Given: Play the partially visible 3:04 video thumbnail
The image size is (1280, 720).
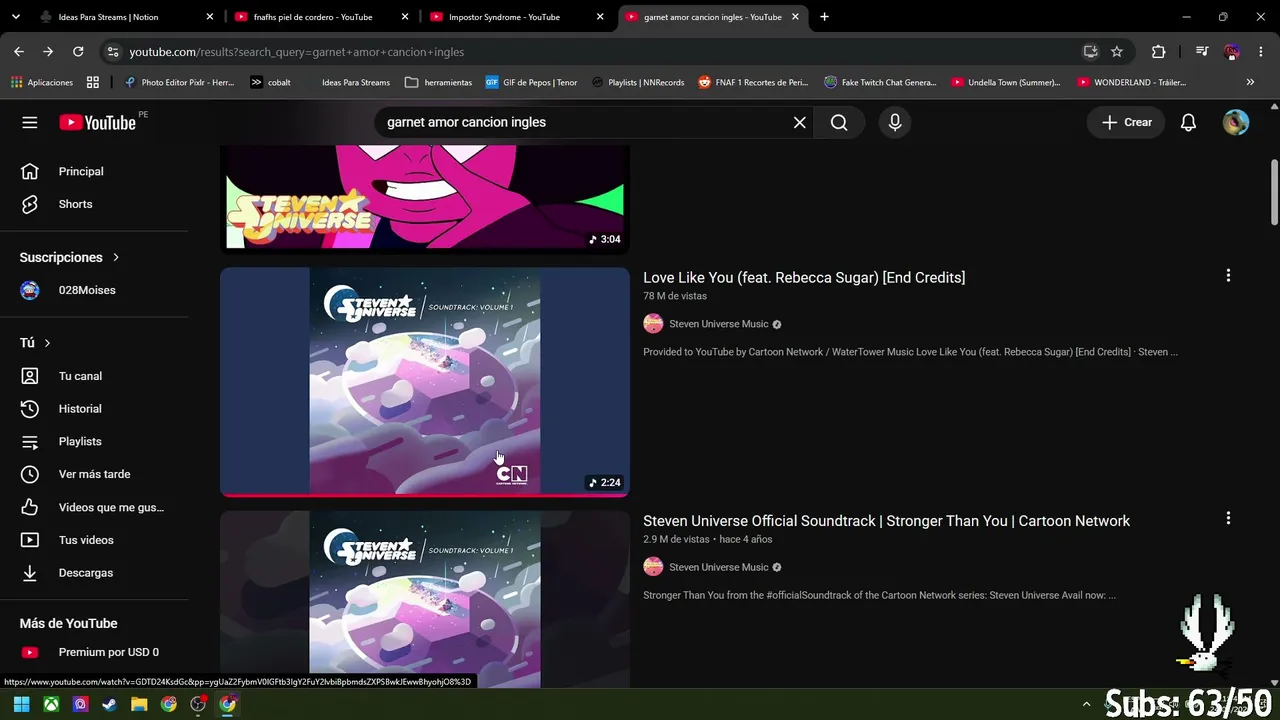Looking at the screenshot, I should point(425,197).
